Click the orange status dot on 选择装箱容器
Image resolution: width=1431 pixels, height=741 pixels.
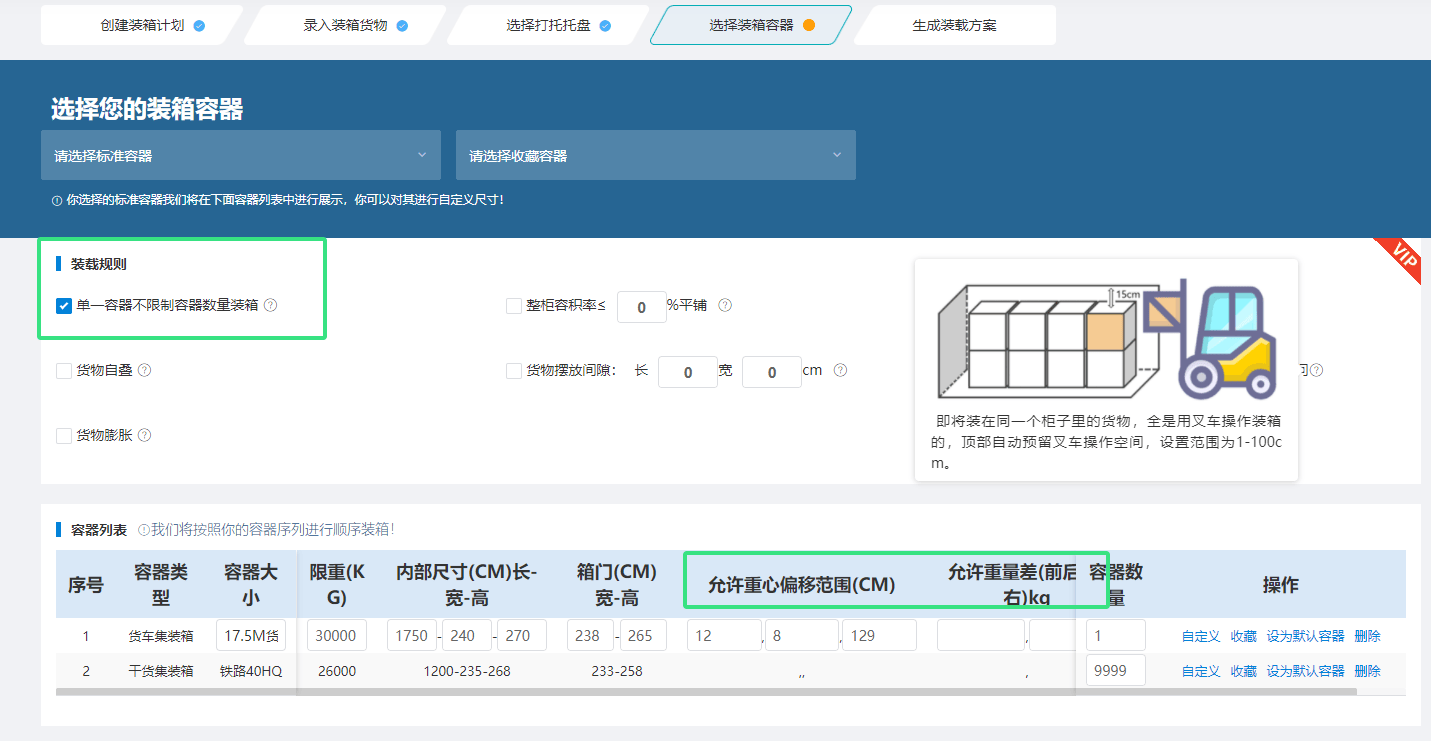[809, 25]
